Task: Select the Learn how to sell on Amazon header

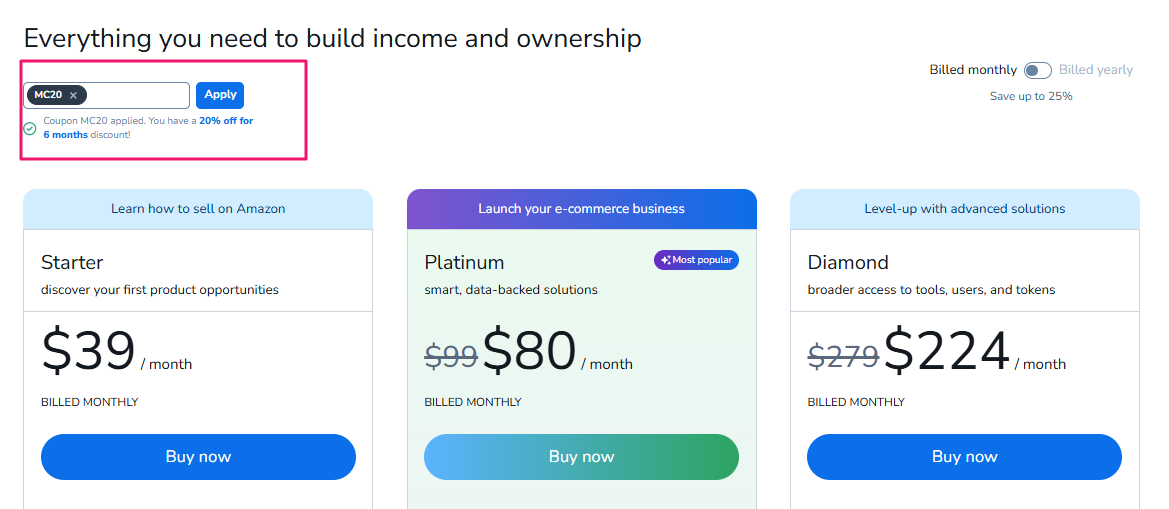Action: pos(198,209)
